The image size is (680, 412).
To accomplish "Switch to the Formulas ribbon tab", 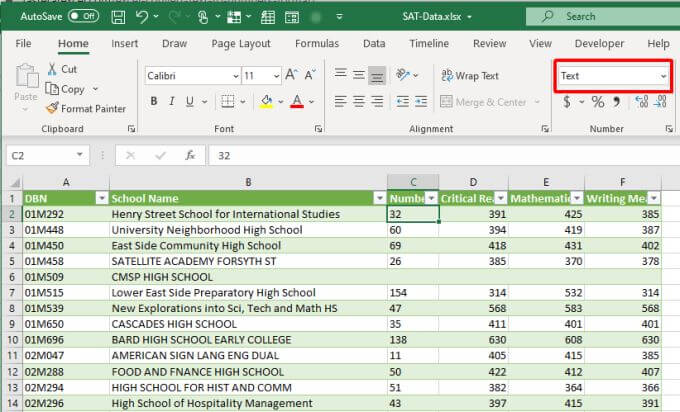I will point(316,44).
